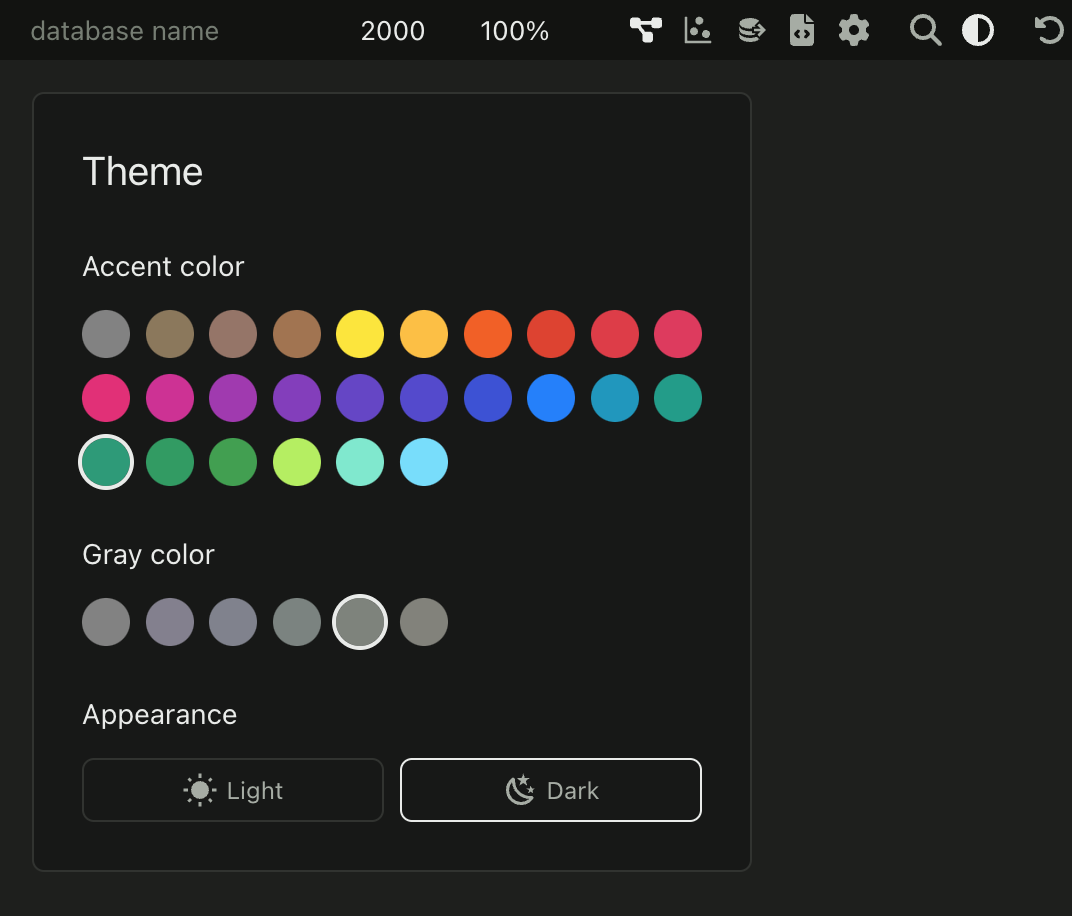Select the Dark appearance option
The image size is (1072, 916).
tap(551, 790)
